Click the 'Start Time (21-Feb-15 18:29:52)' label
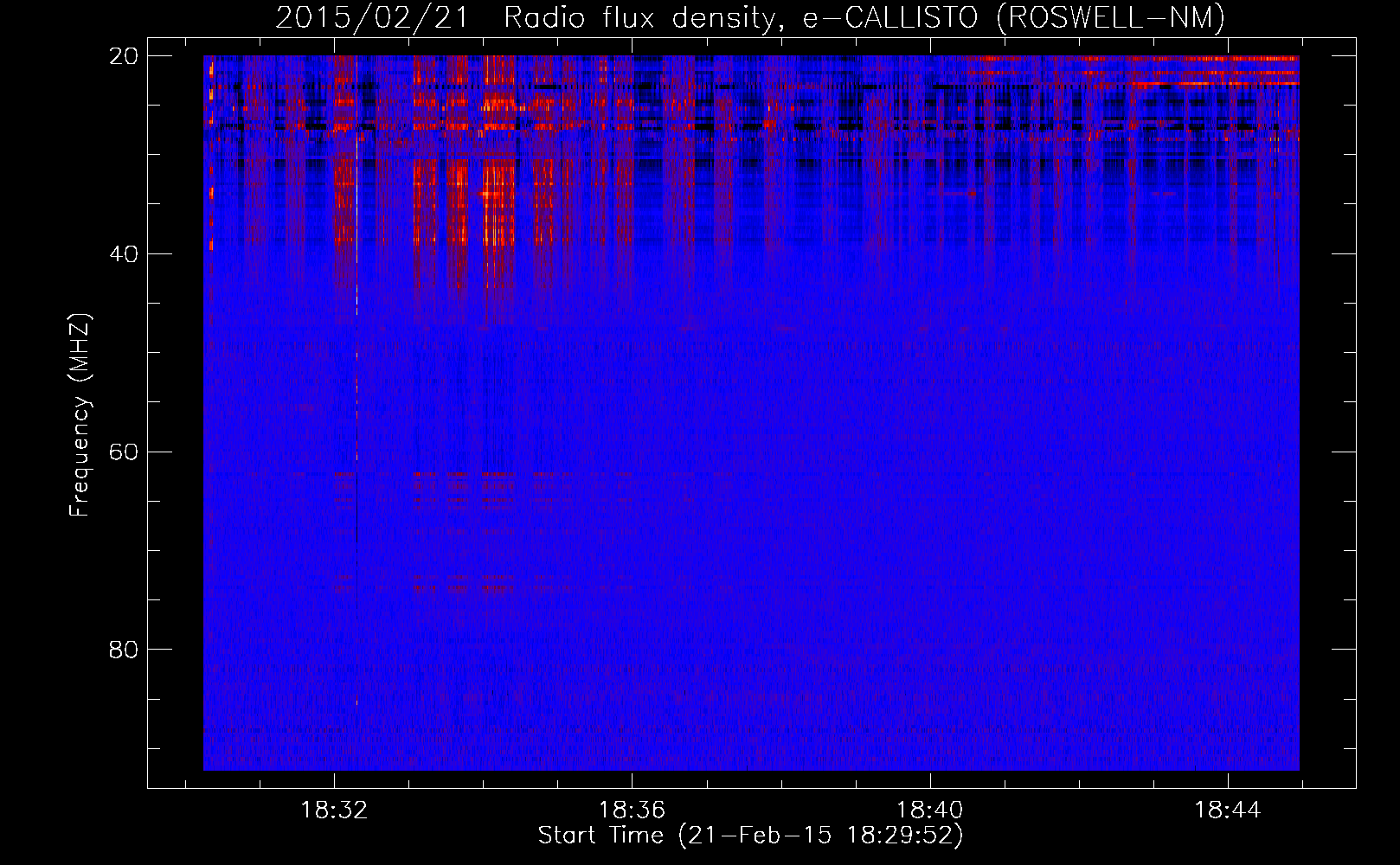The height and width of the screenshot is (865, 1400). pyautogui.click(x=750, y=836)
